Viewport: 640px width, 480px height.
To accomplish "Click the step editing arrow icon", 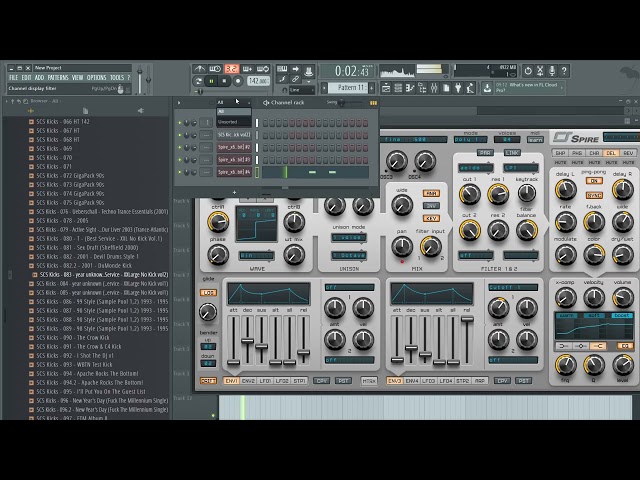I will [x=296, y=69].
